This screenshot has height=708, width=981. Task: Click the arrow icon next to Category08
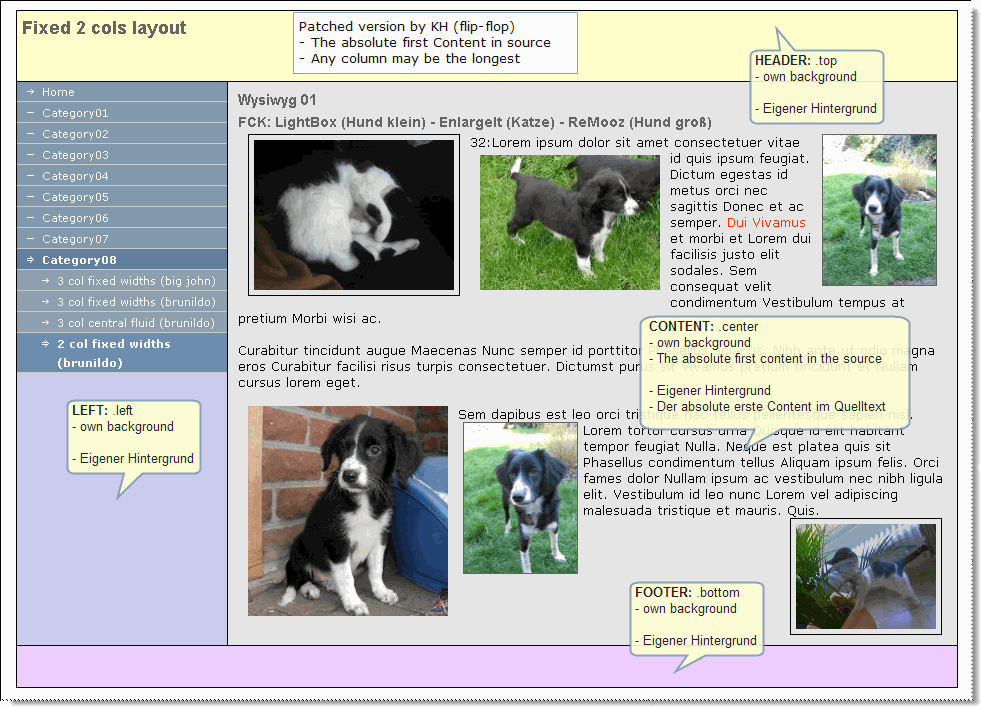click(x=30, y=260)
